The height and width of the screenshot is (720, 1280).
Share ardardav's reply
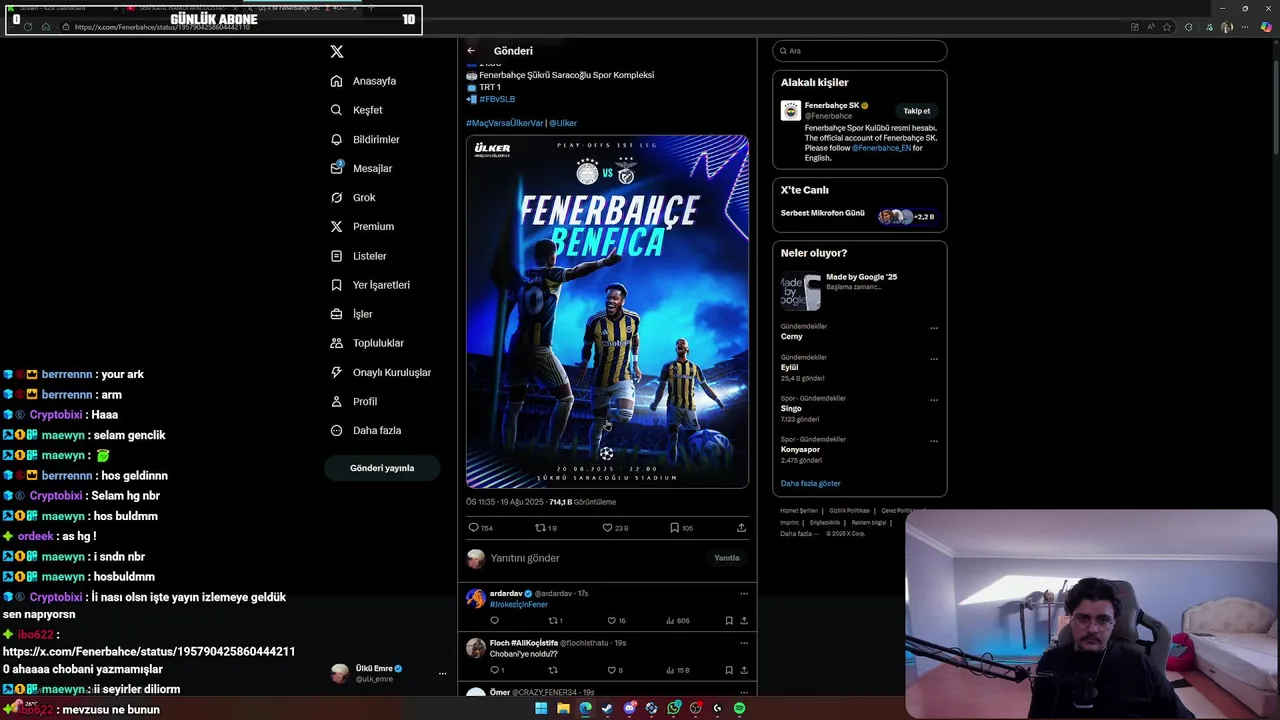click(x=743, y=621)
